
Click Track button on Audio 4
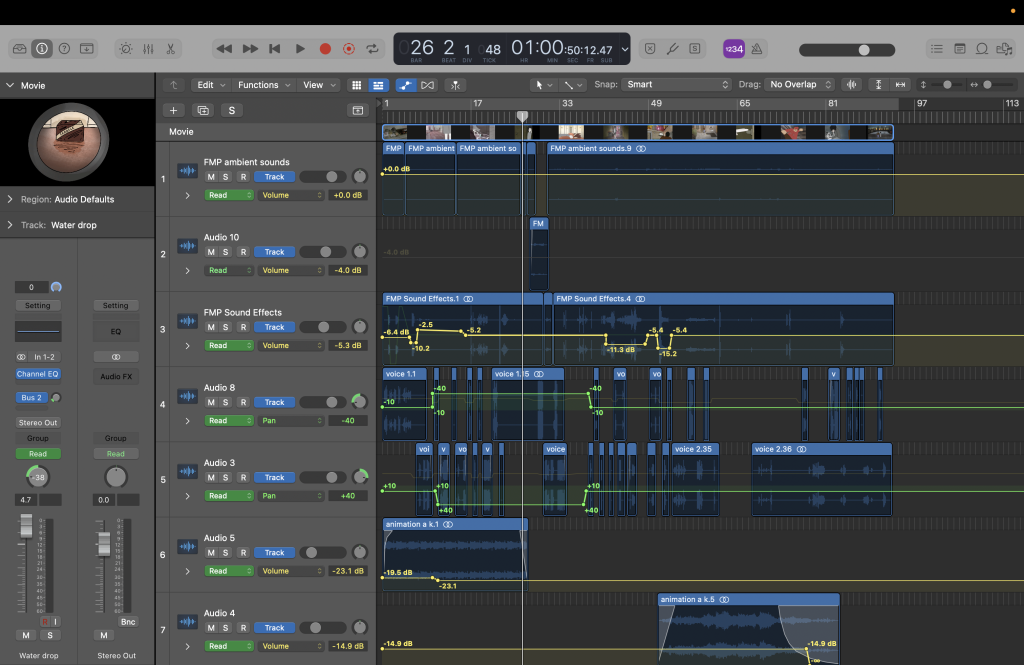(x=274, y=628)
